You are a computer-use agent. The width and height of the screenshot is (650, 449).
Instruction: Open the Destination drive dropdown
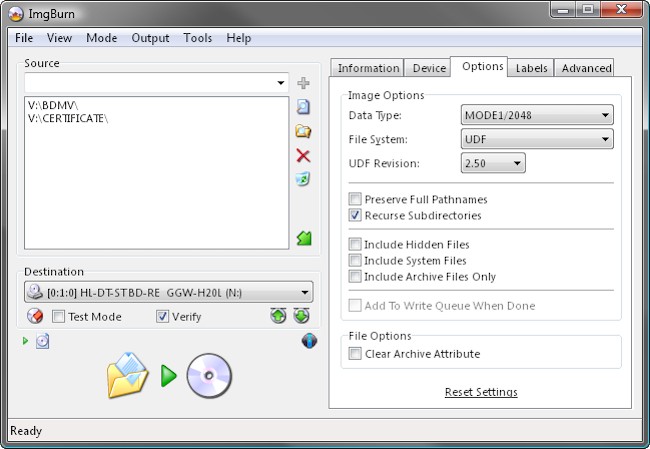coord(305,293)
